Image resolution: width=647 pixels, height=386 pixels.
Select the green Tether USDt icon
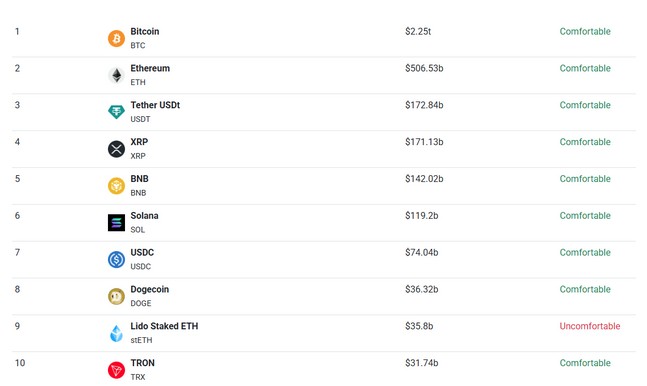(116, 112)
